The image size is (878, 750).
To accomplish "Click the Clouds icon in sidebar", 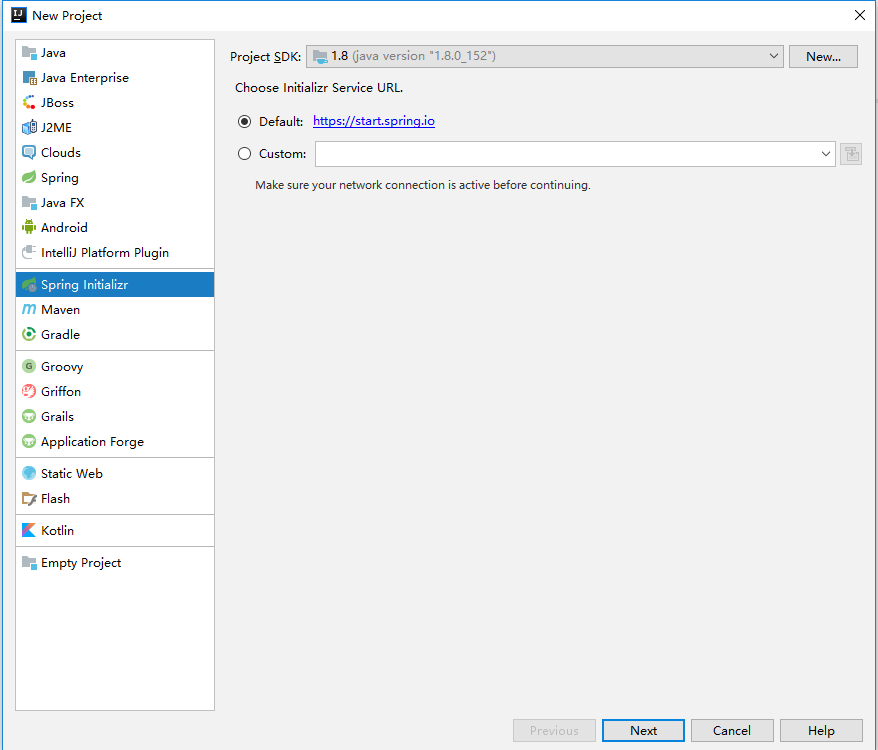I will (29, 153).
